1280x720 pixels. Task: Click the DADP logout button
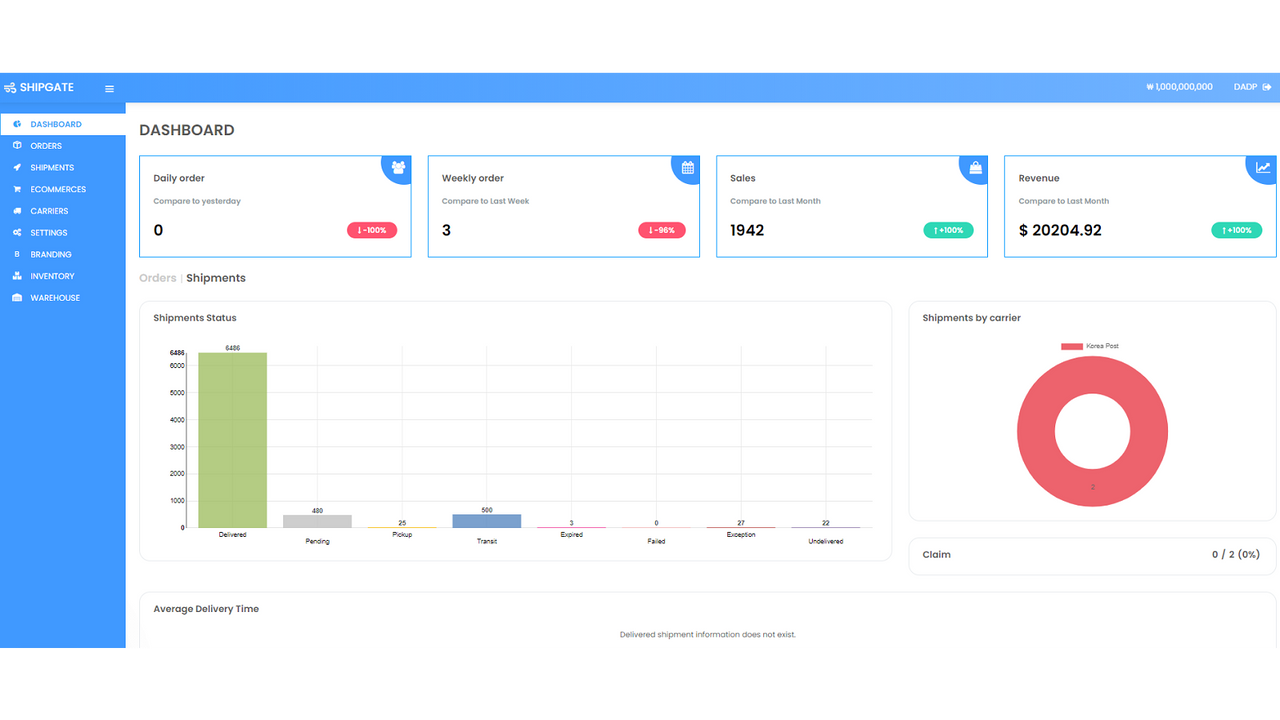point(1251,86)
